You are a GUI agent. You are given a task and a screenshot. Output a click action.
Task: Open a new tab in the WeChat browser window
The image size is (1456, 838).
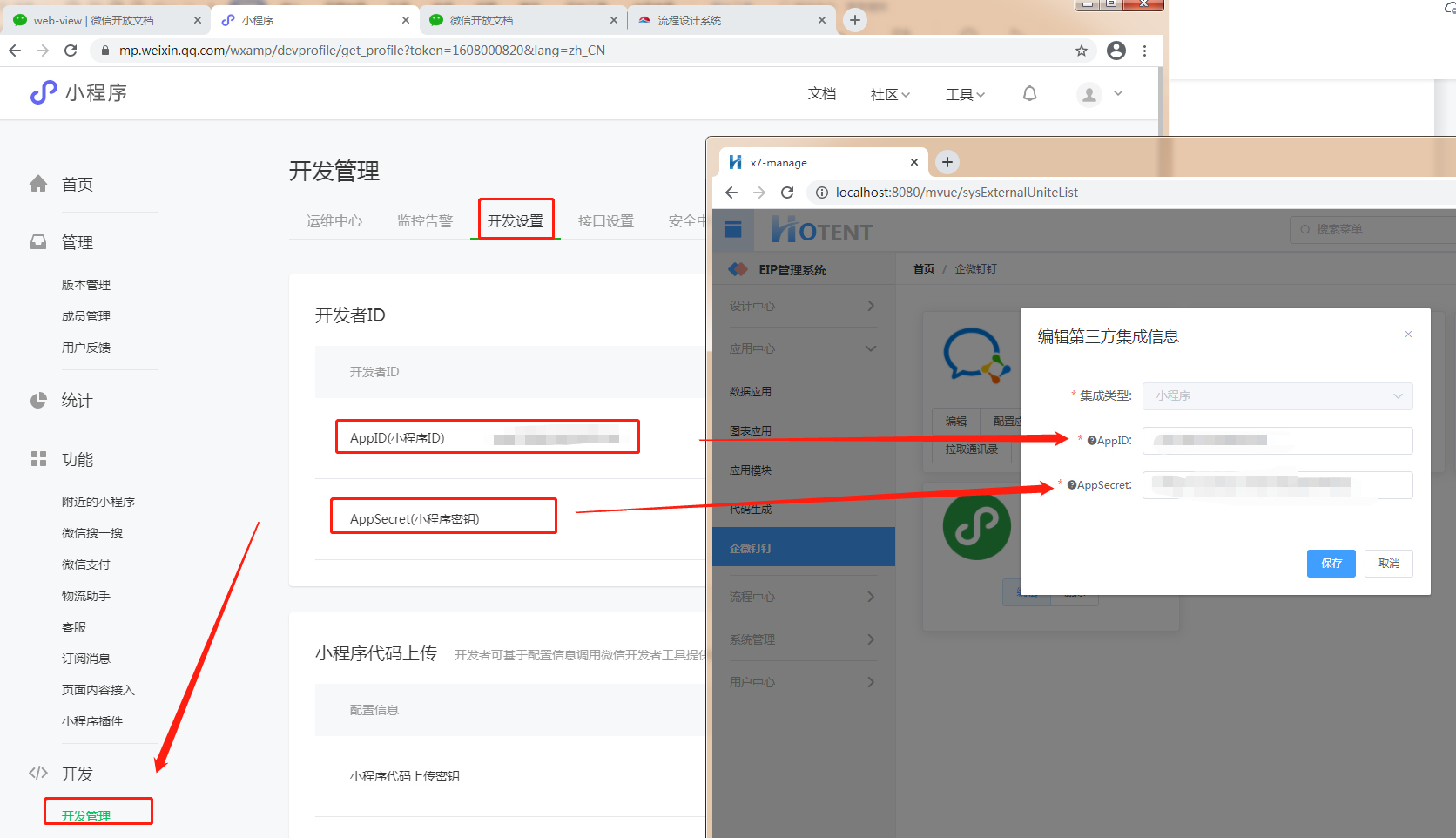point(855,20)
